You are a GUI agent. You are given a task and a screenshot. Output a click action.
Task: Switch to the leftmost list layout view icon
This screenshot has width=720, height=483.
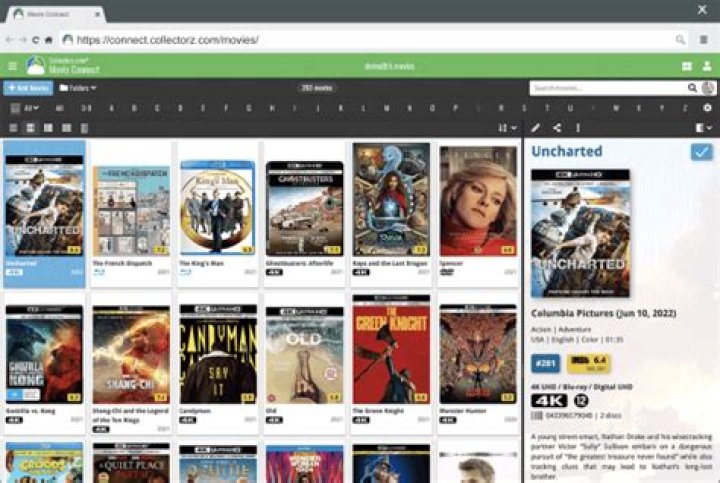point(13,128)
